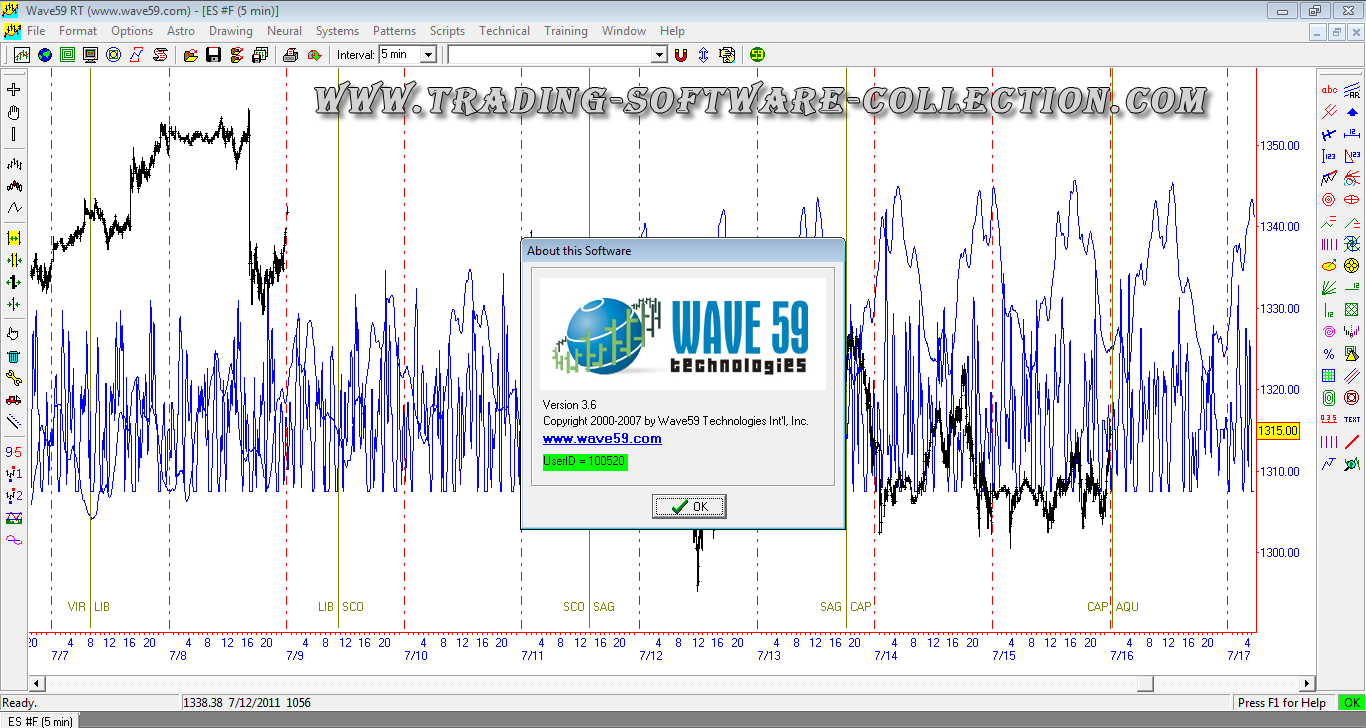Click the globe icon in toolbar
Image resolution: width=1366 pixels, height=728 pixels.
pos(45,55)
